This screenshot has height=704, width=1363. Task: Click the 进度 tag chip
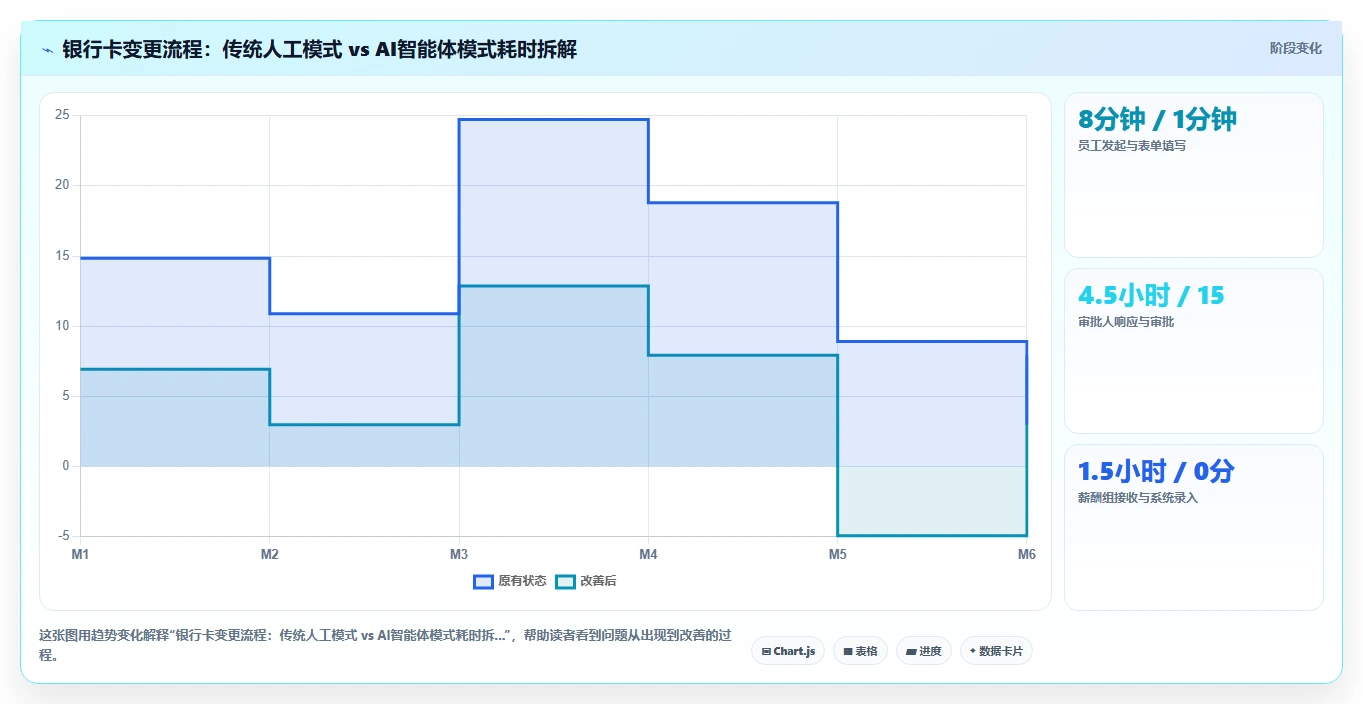coord(924,651)
